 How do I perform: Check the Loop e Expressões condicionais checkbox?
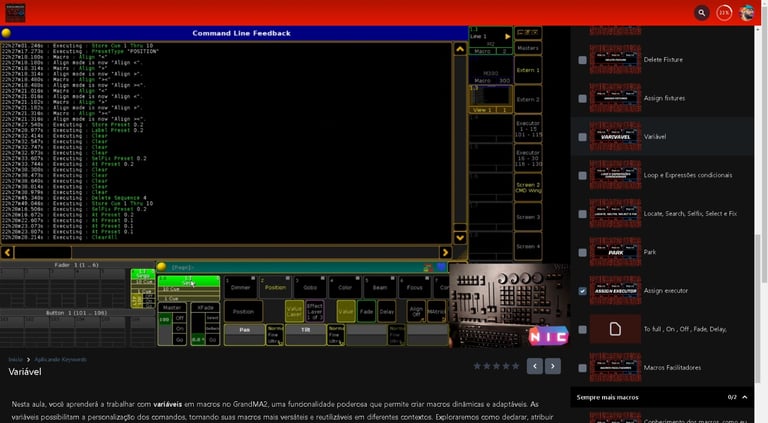click(x=582, y=175)
